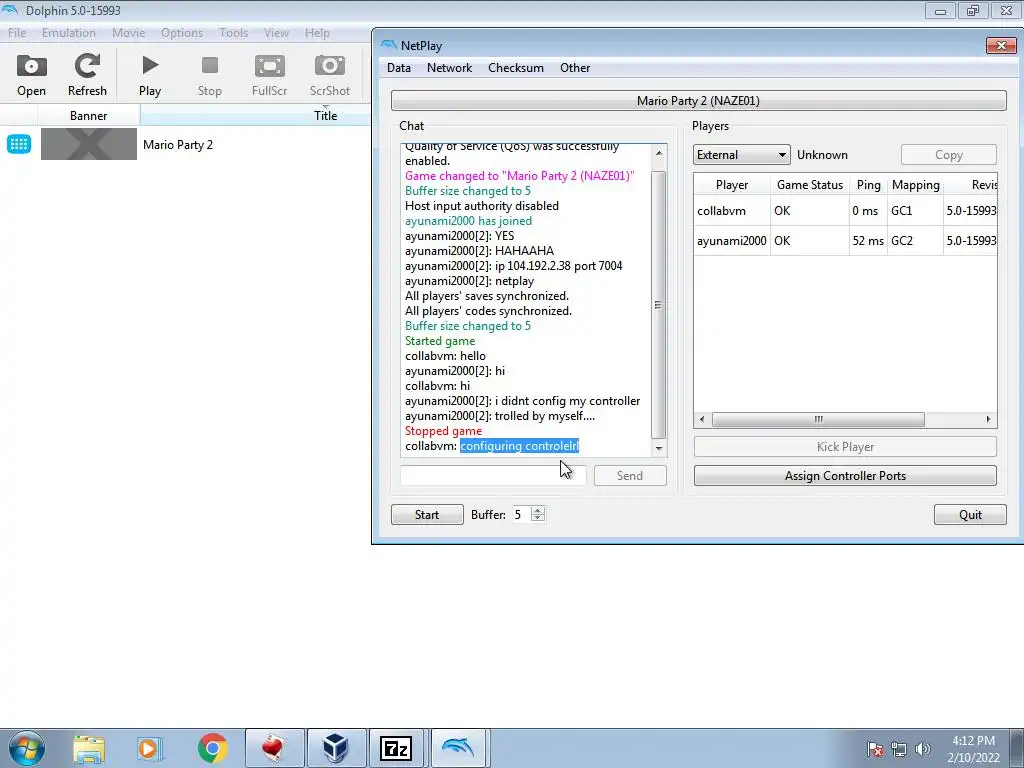Open the Options menu
The height and width of the screenshot is (768, 1024).
(182, 33)
